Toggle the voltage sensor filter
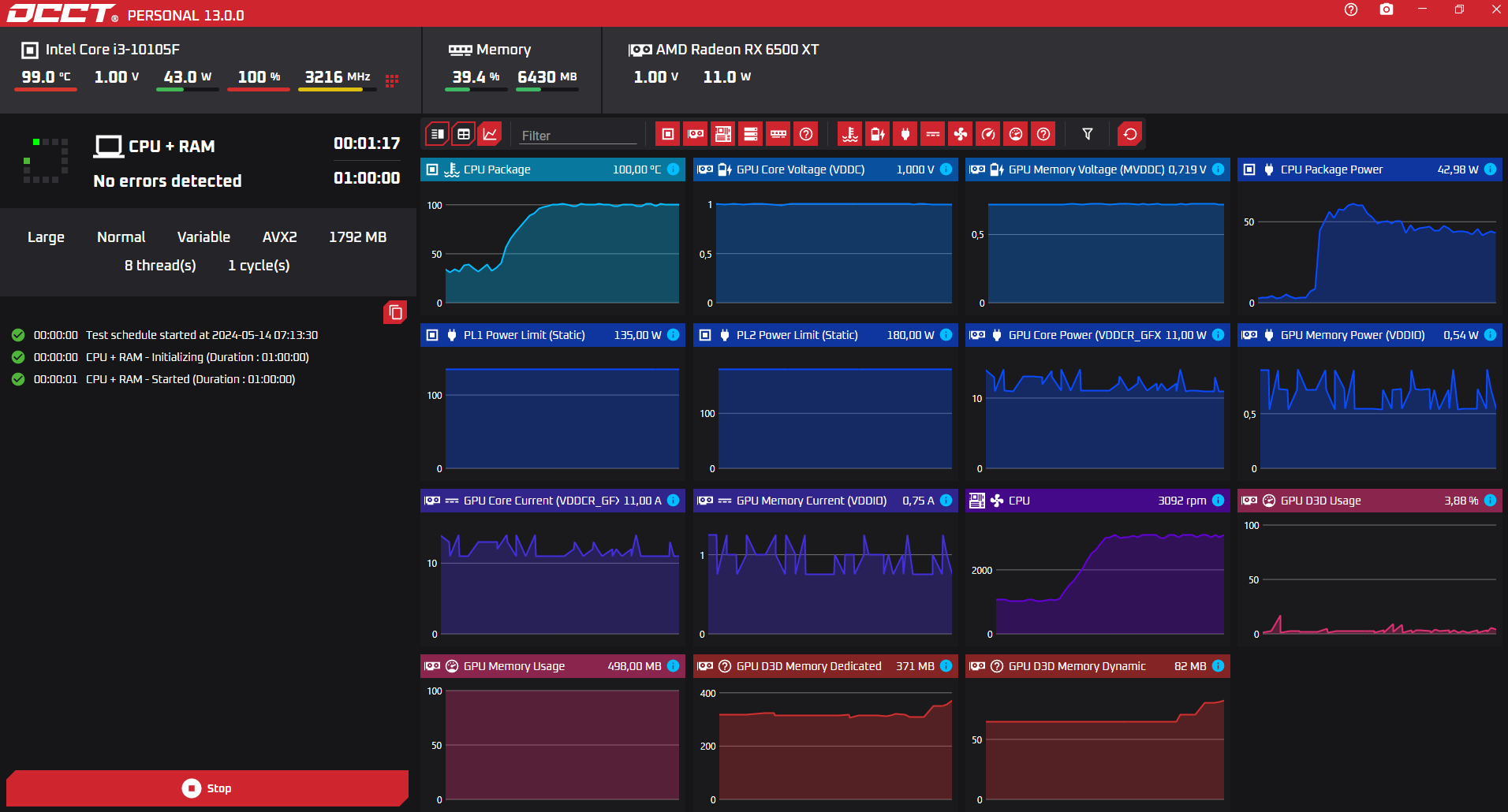The image size is (1508, 812). tap(878, 134)
